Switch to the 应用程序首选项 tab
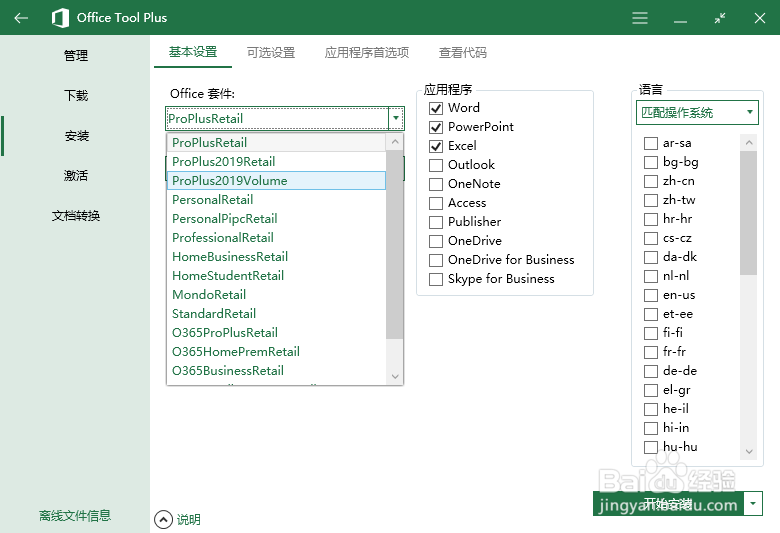This screenshot has width=780, height=533. (x=367, y=52)
